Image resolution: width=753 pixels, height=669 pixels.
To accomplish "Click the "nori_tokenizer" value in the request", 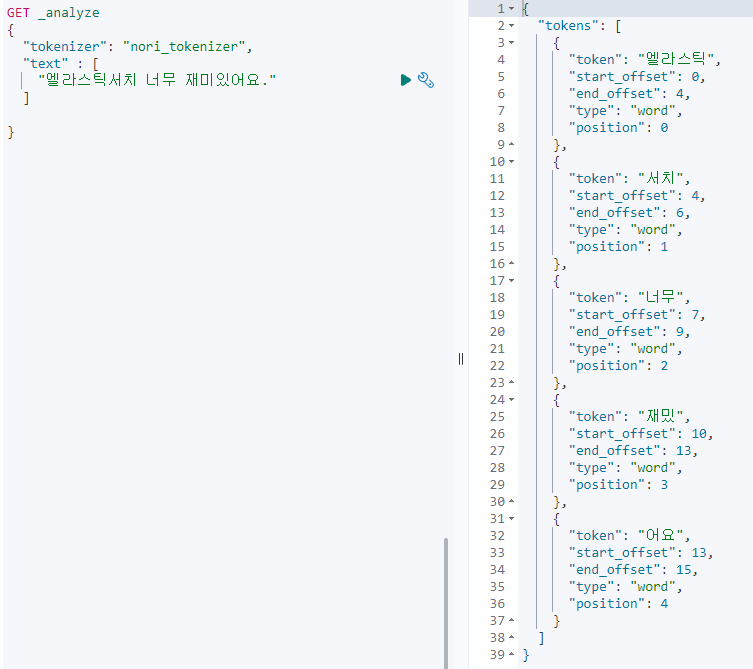I will pyautogui.click(x=184, y=47).
